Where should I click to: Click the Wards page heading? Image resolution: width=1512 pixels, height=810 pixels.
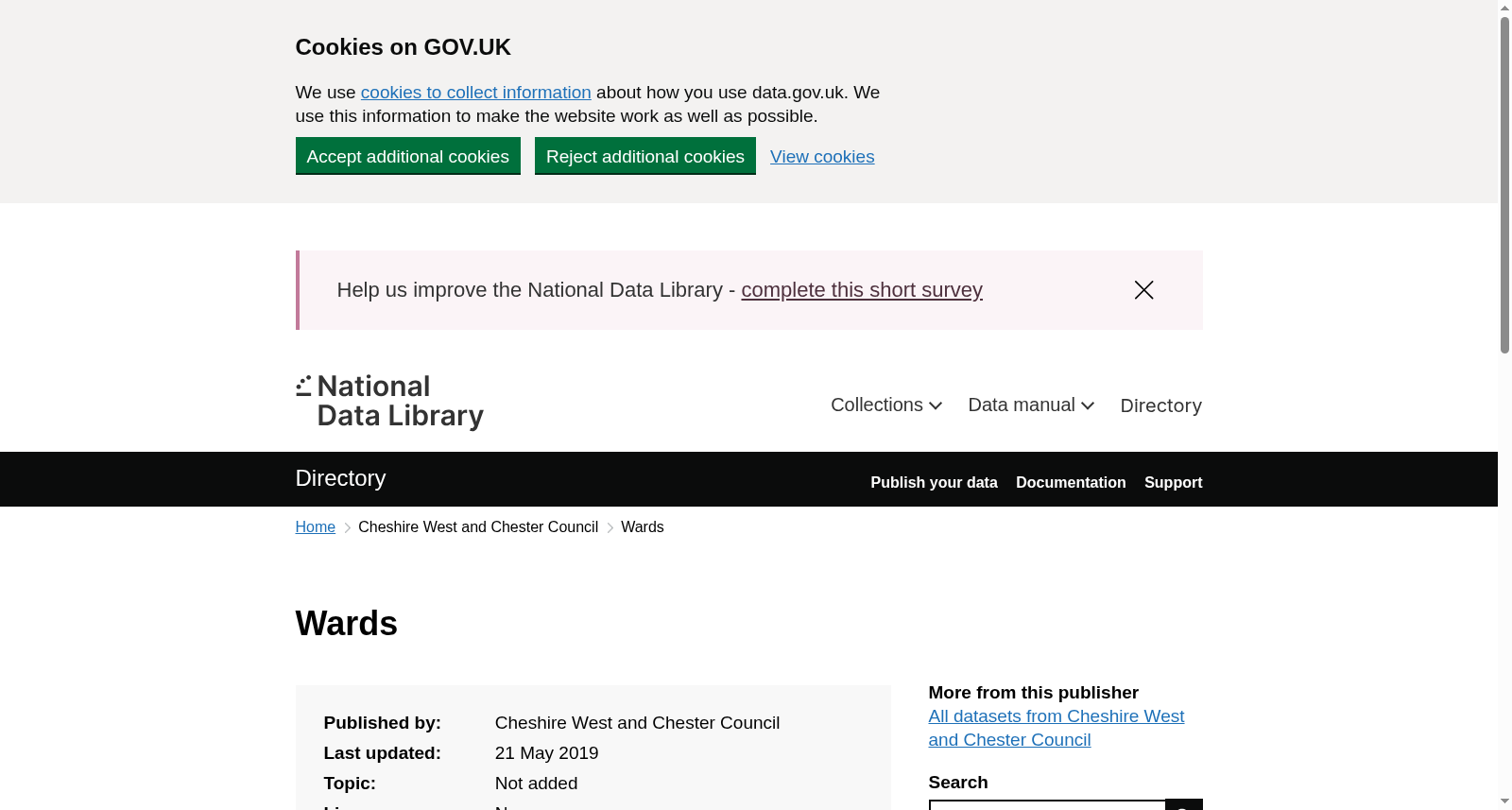click(x=347, y=624)
